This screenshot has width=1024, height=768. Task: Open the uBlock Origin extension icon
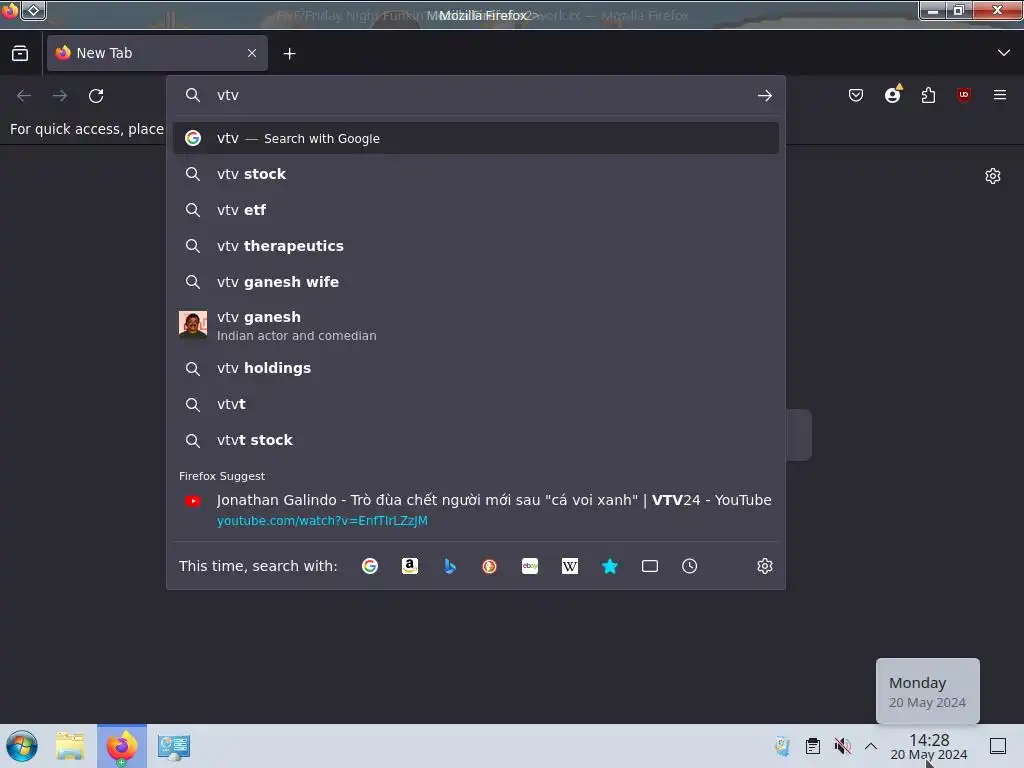click(963, 95)
